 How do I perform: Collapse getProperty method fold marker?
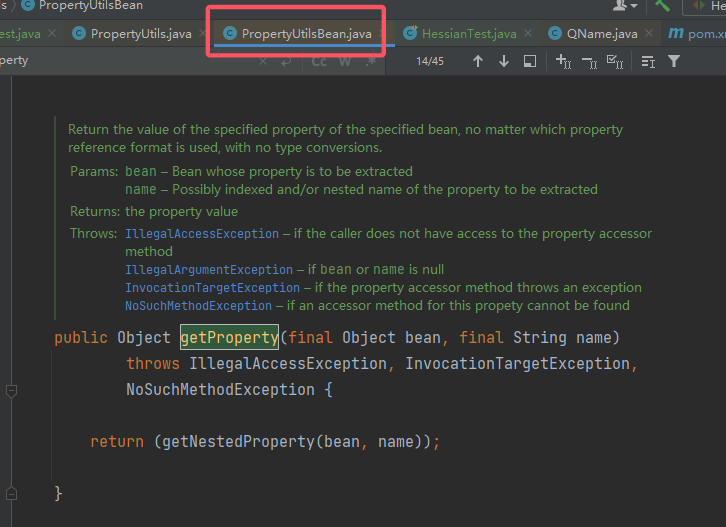tap(12, 391)
